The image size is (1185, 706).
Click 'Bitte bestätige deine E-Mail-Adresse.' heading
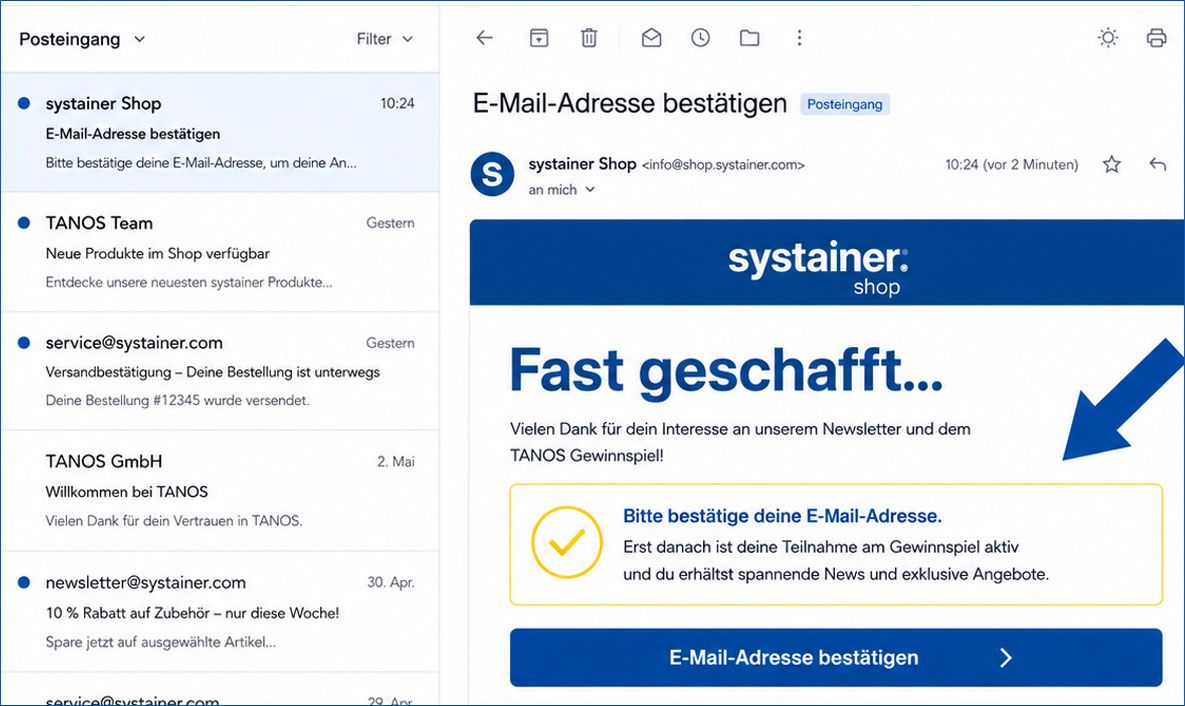[x=782, y=516]
